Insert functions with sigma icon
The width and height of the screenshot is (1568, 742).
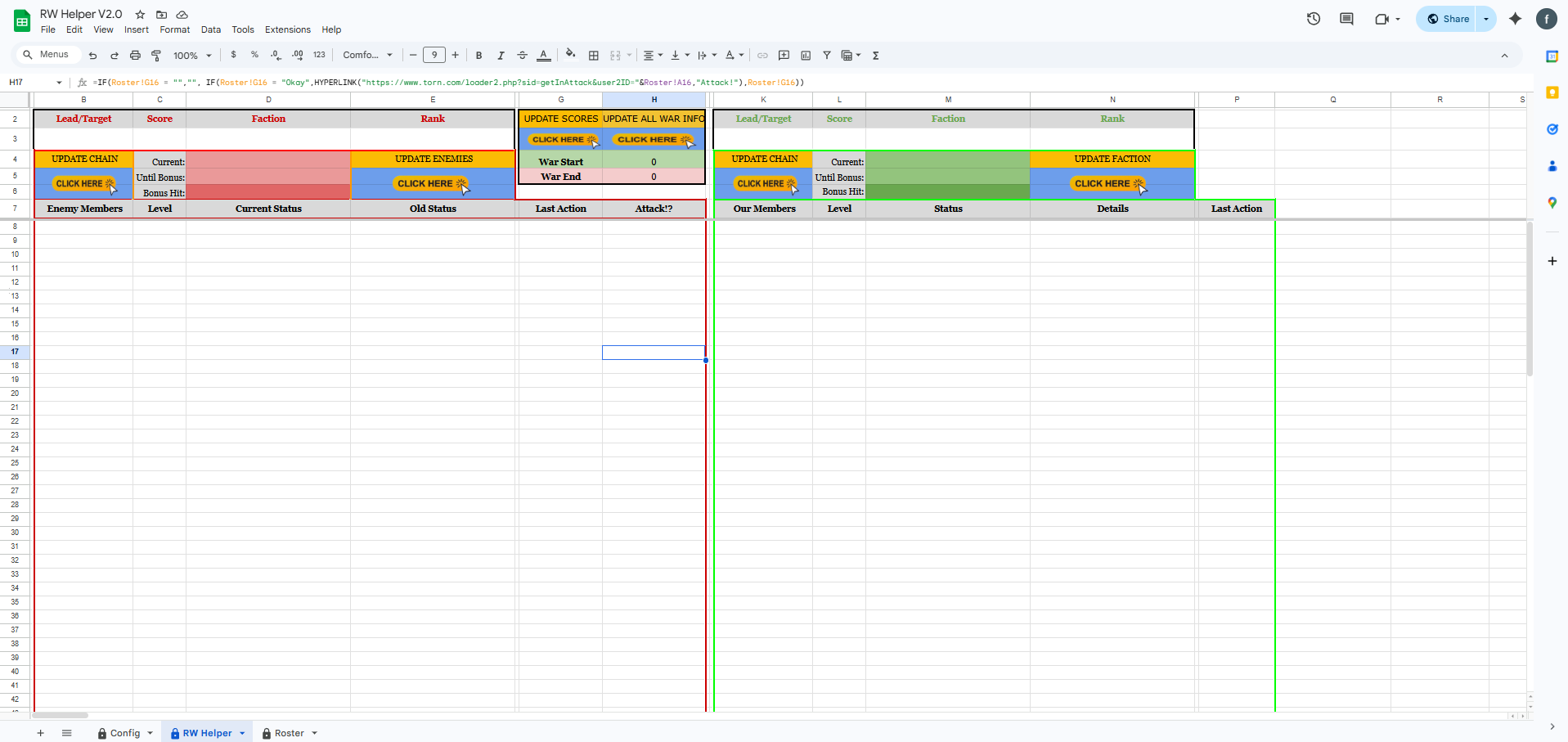[x=876, y=56]
